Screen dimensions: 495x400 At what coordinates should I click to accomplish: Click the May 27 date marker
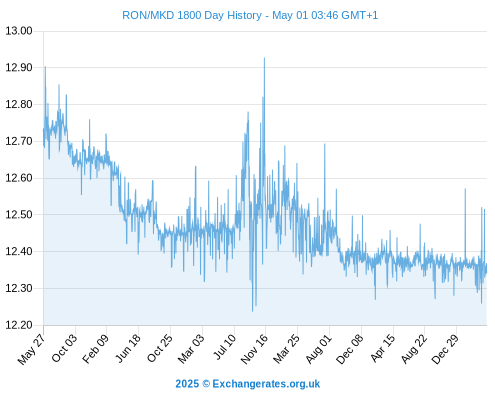click(x=31, y=349)
